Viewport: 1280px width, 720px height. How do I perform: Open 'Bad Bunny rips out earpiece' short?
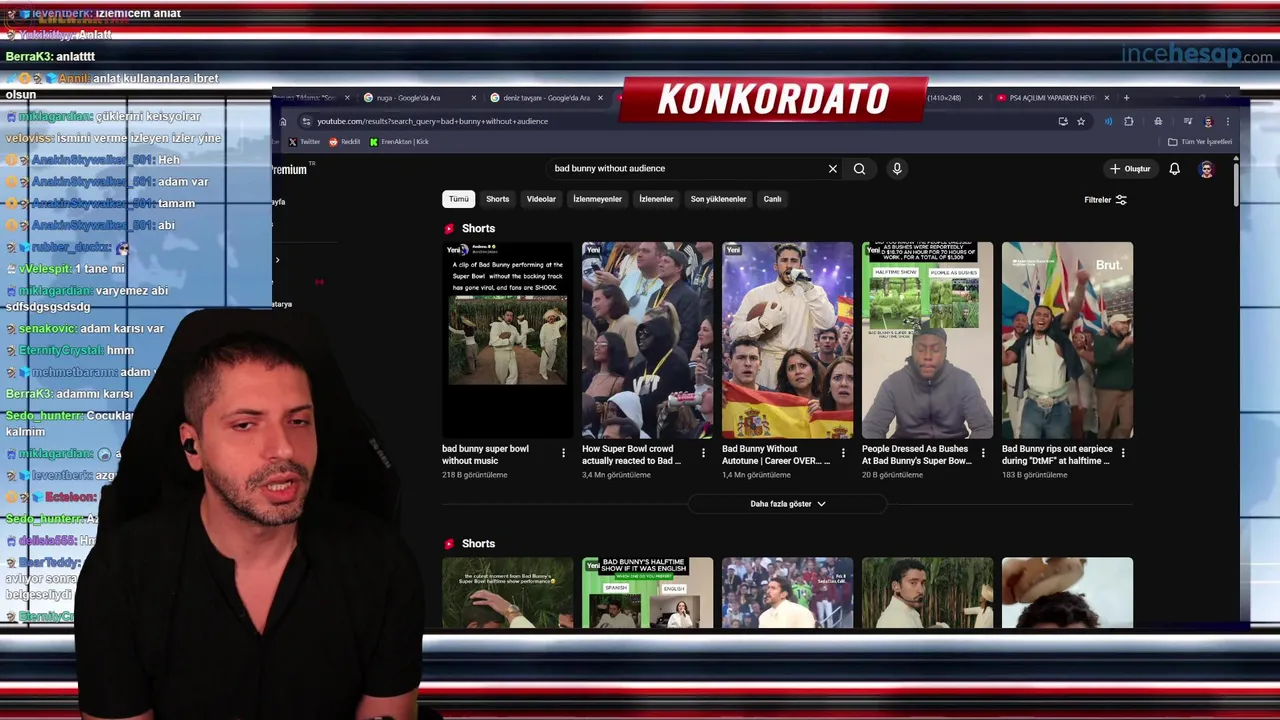1068,340
